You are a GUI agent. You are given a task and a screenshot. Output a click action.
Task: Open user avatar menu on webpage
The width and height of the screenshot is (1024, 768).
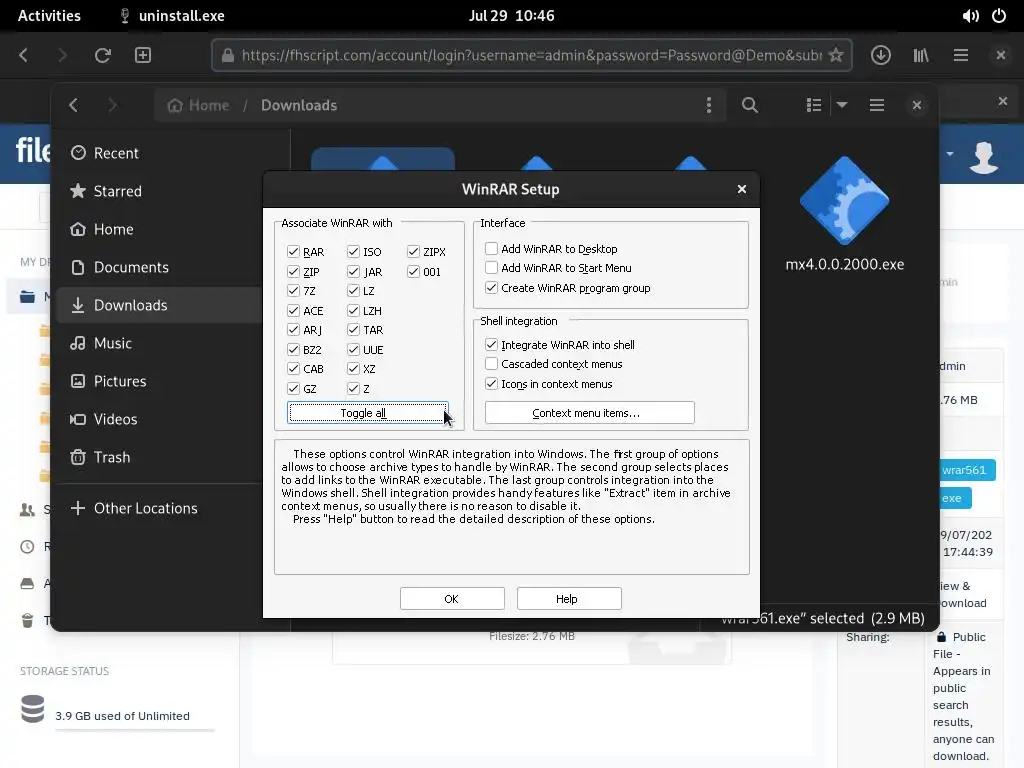[x=984, y=157]
